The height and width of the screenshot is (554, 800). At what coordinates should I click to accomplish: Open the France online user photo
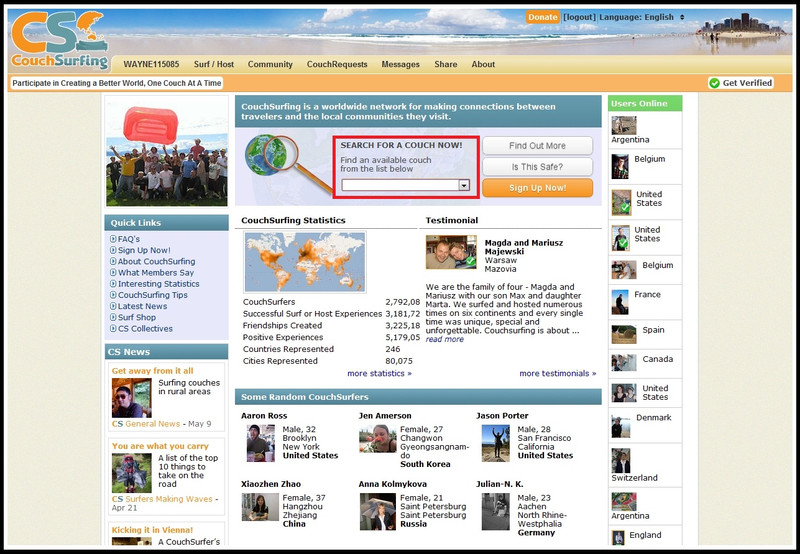620,303
